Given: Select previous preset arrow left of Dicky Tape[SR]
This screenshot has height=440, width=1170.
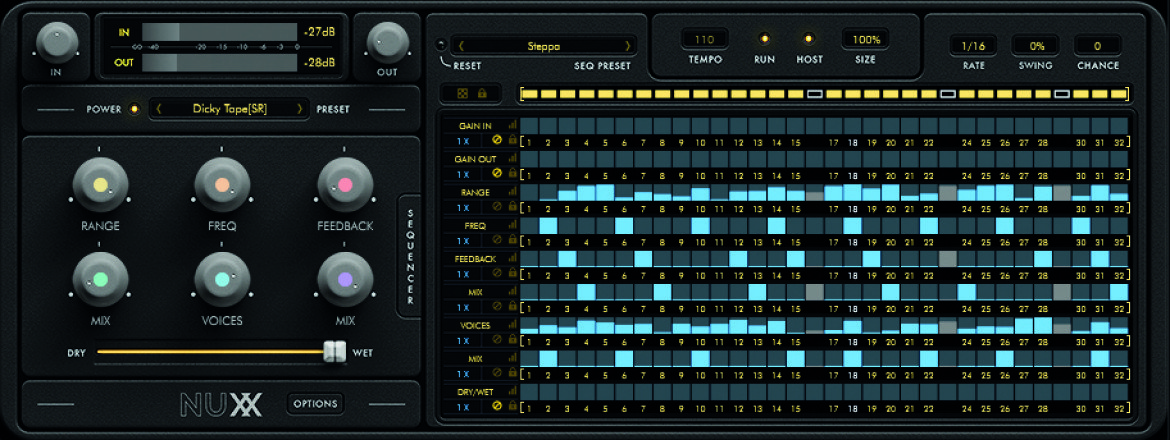Looking at the screenshot, I should pos(158,109).
